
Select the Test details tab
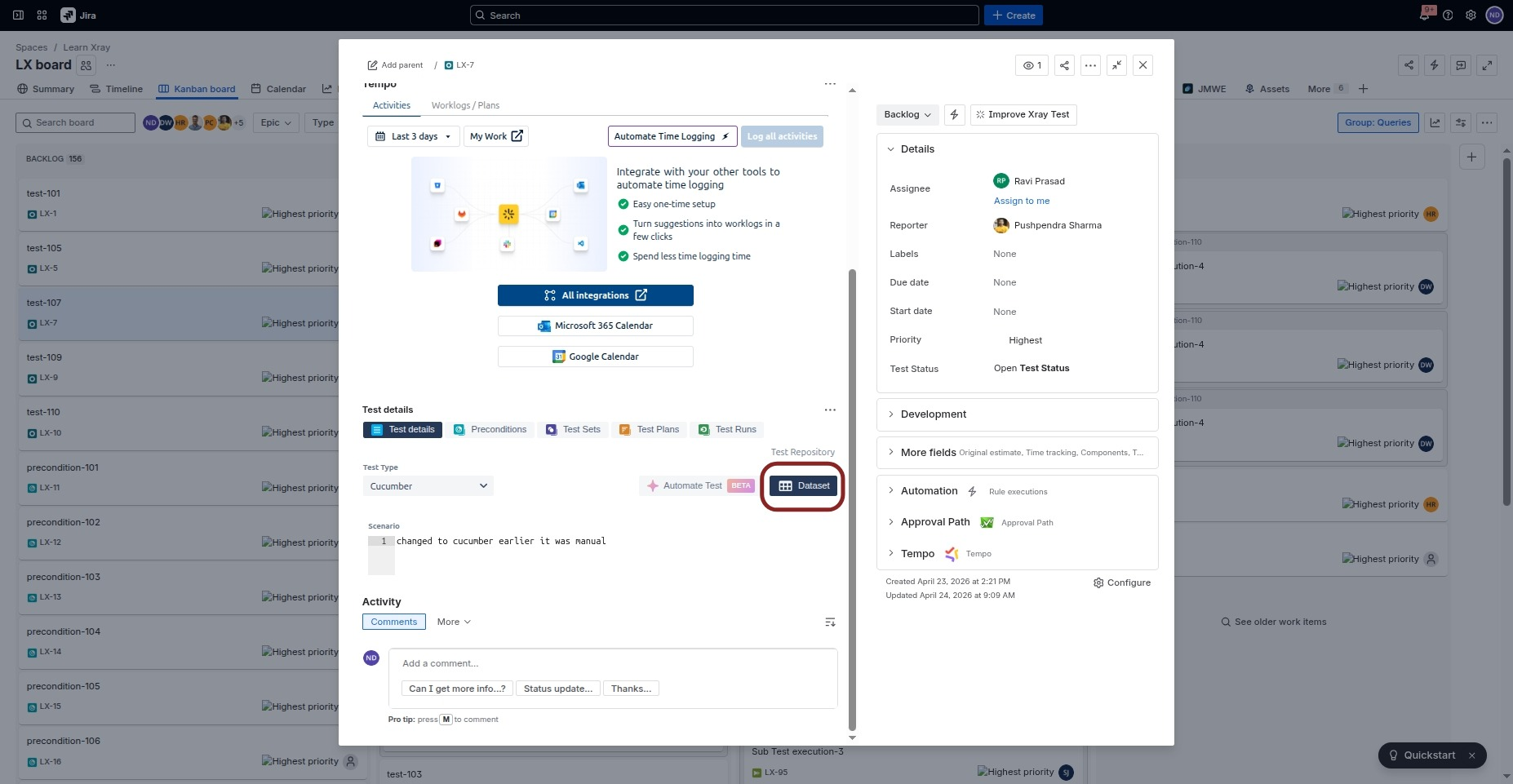[x=402, y=430]
